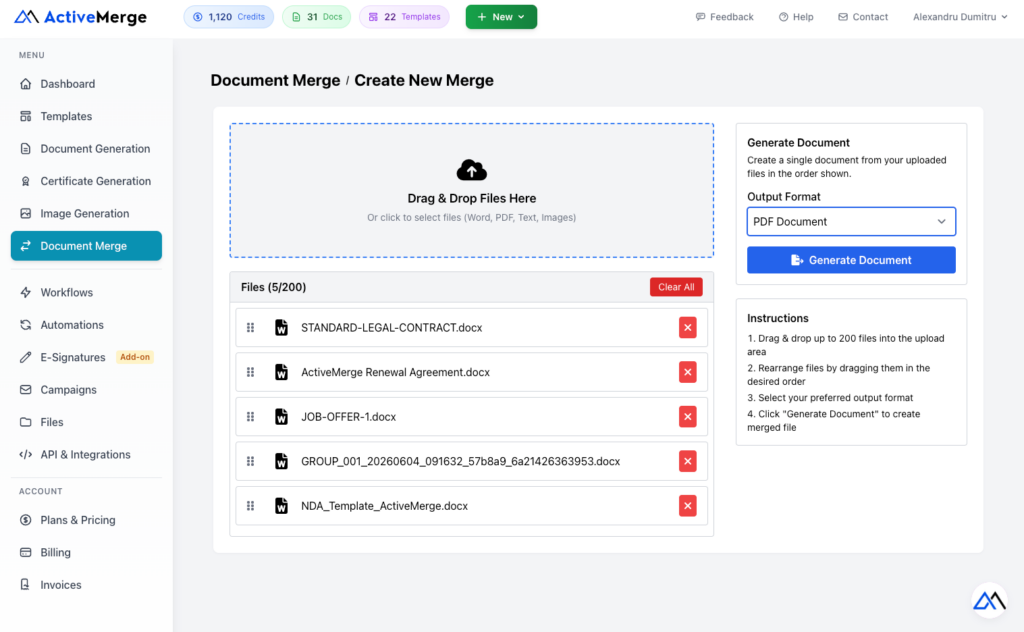Click the Invoices receipt icon
The image size is (1024, 632).
pos(25,584)
